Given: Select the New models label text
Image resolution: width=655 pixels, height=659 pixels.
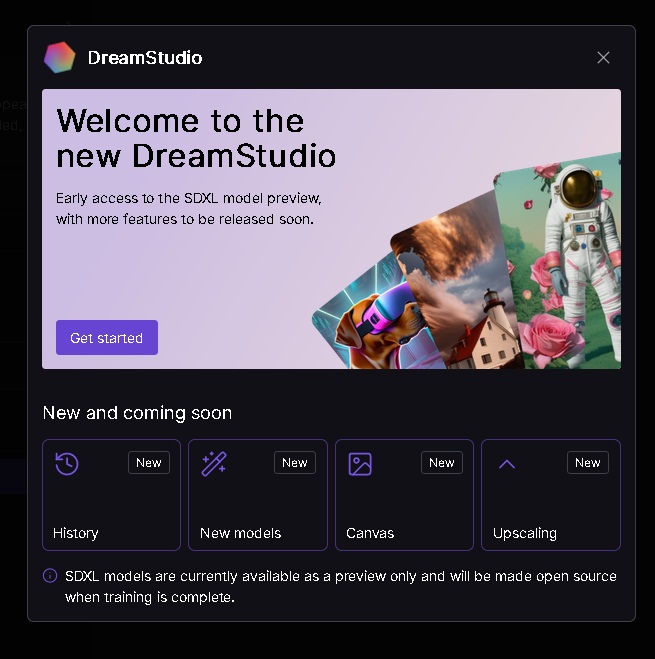Looking at the screenshot, I should (240, 533).
